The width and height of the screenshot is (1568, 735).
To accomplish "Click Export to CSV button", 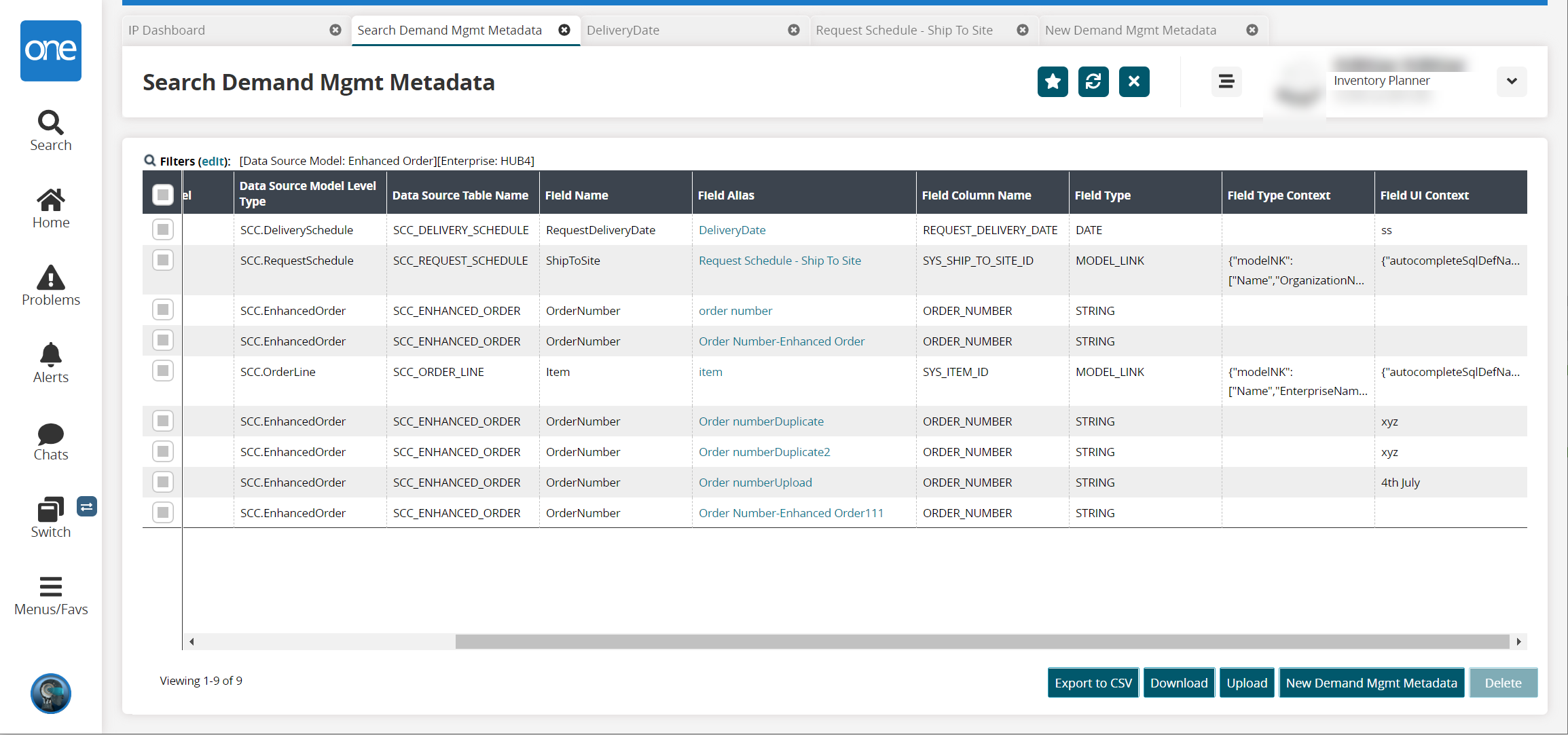I will (x=1093, y=683).
